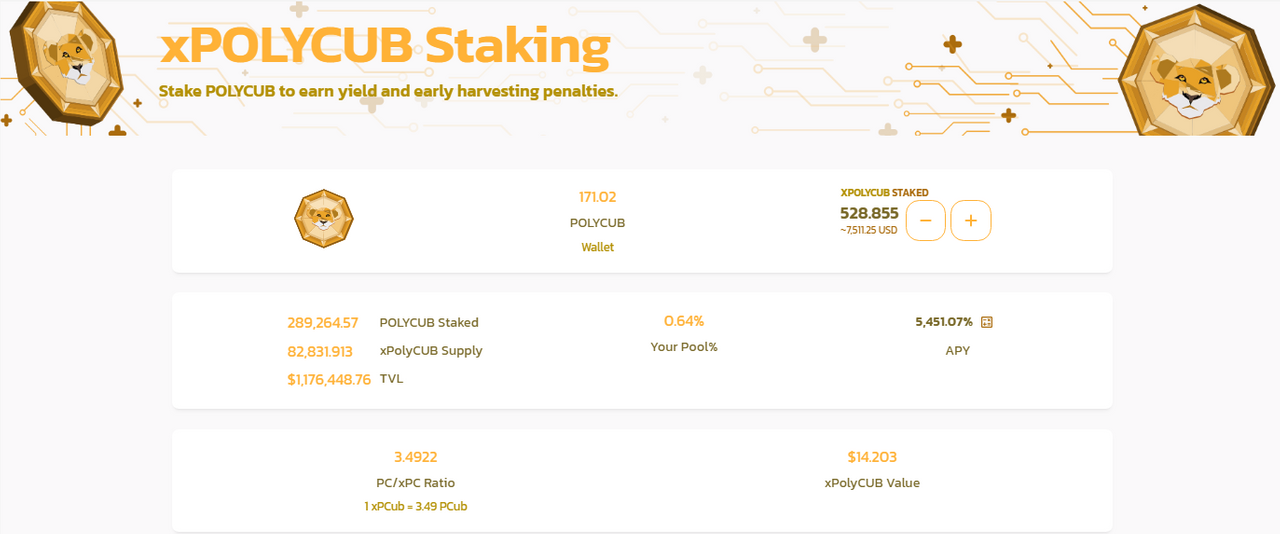Click the 289,264.57 POLYCUB Staked figure
This screenshot has height=534, width=1280.
point(322,323)
